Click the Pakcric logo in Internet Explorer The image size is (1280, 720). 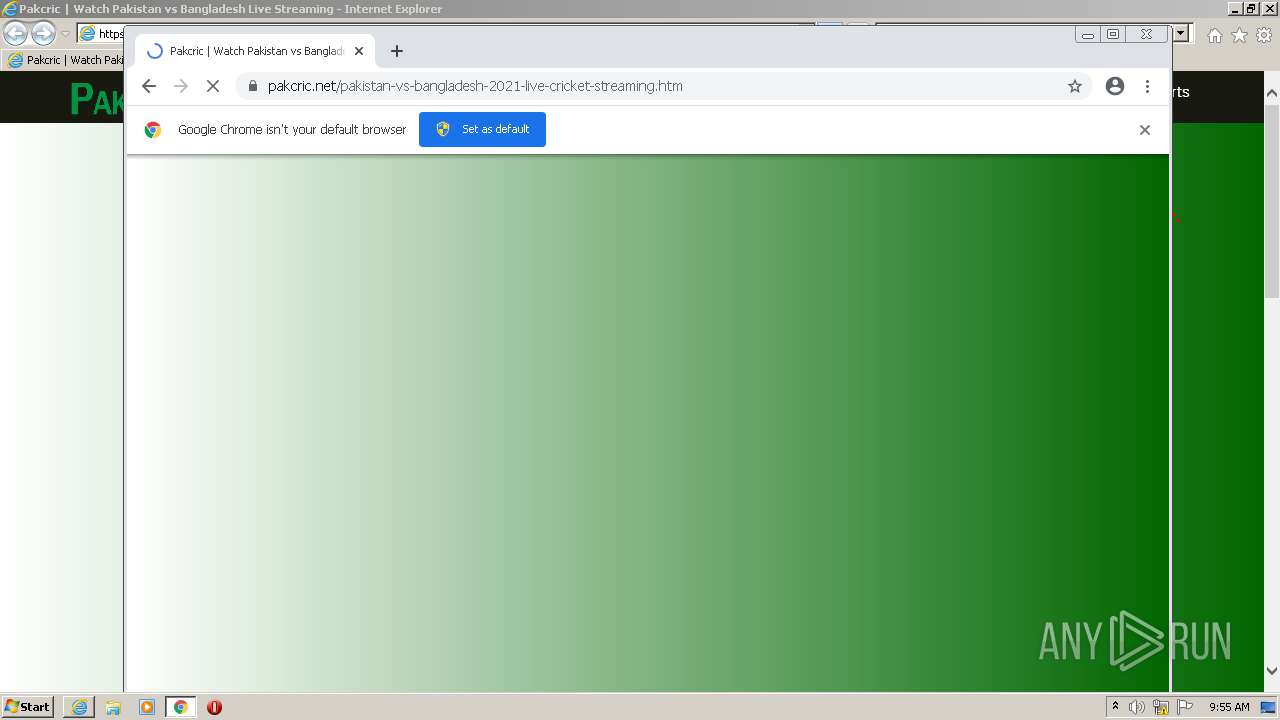pos(96,99)
